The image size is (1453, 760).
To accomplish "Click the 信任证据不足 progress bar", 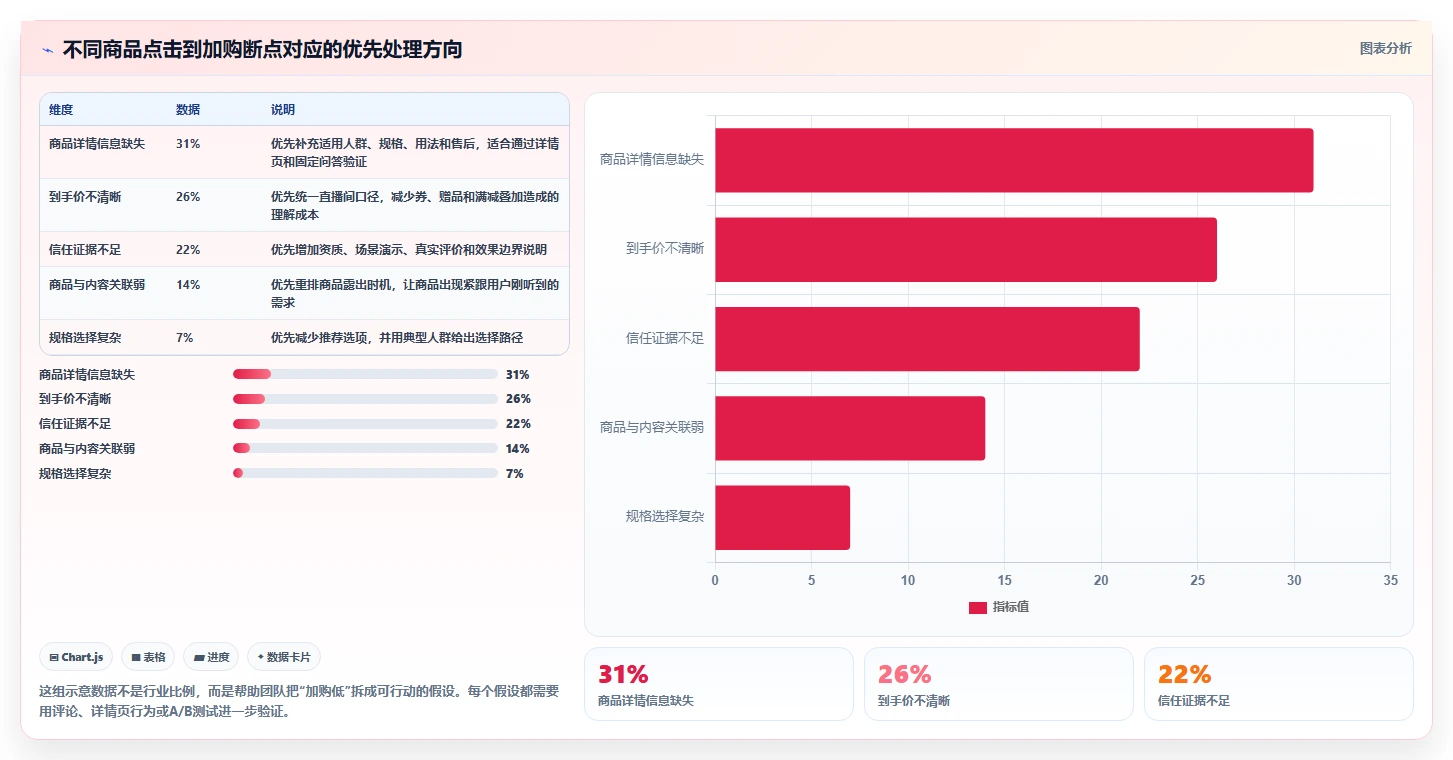I will tap(365, 424).
